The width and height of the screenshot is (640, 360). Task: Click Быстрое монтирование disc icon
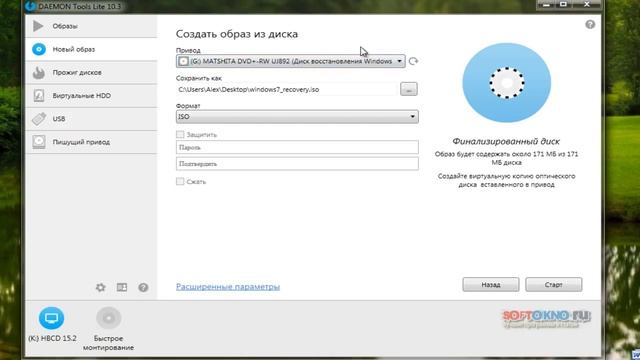(x=109, y=318)
